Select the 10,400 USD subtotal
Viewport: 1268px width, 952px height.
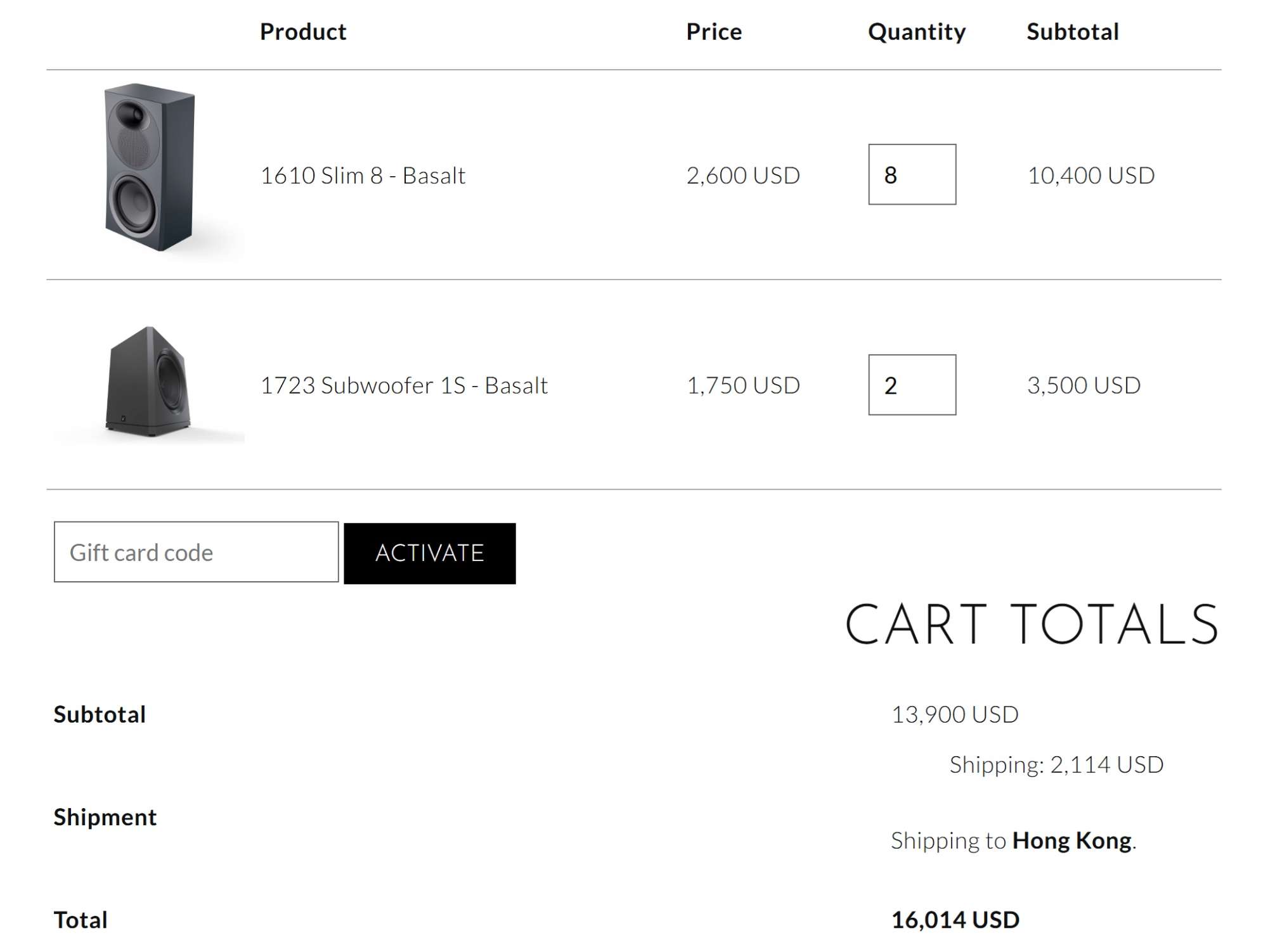point(1091,176)
